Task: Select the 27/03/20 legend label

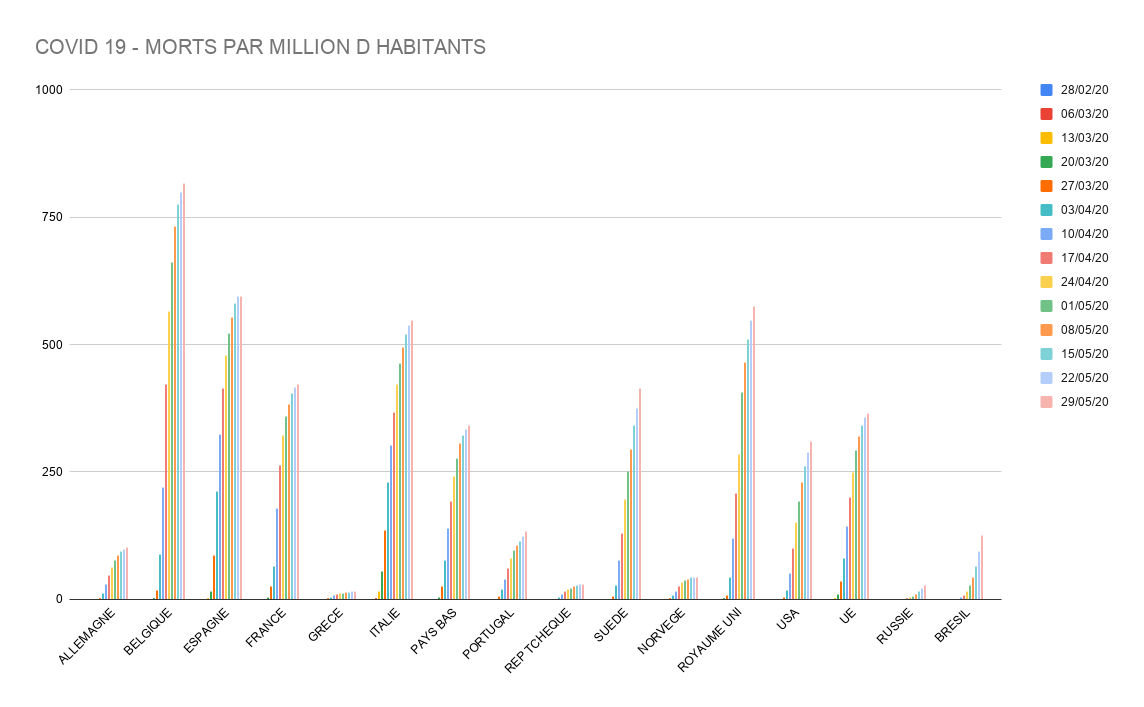Action: [x=1084, y=186]
